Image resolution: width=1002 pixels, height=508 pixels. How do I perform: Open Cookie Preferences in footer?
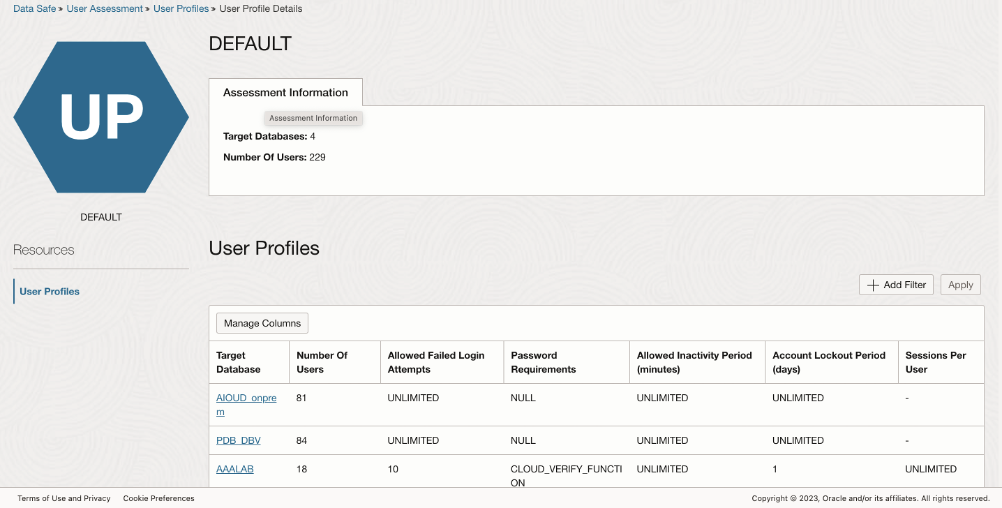point(158,498)
